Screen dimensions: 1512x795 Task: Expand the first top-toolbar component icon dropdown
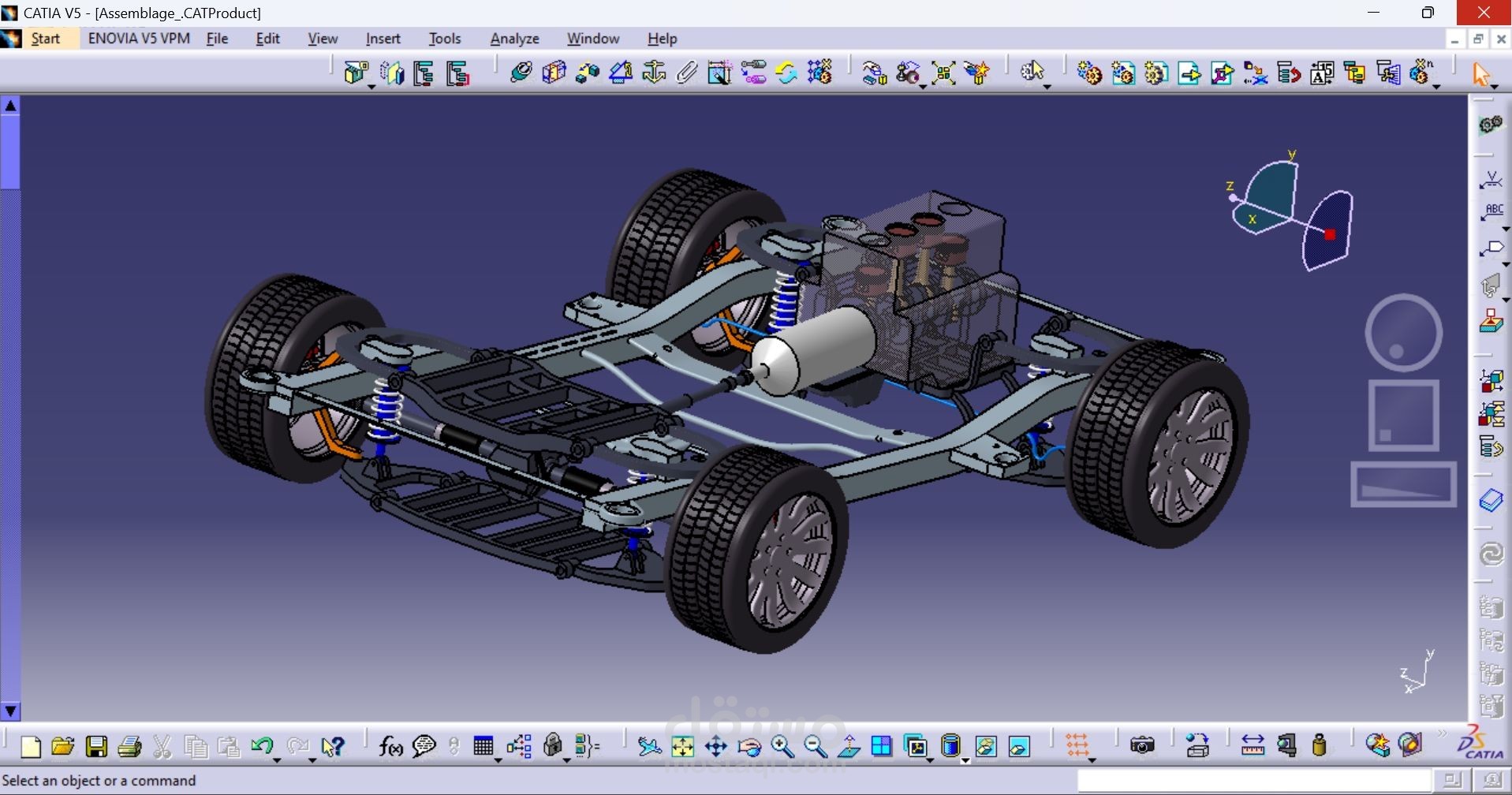371,86
